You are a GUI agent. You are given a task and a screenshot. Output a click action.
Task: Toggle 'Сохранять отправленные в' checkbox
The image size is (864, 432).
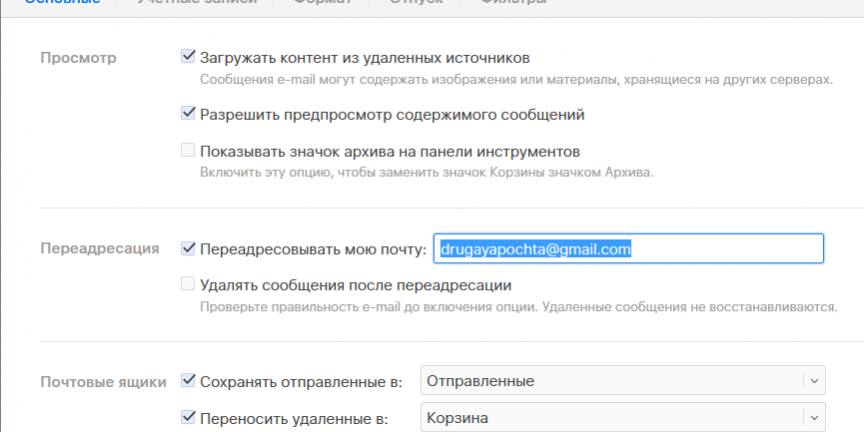(187, 381)
